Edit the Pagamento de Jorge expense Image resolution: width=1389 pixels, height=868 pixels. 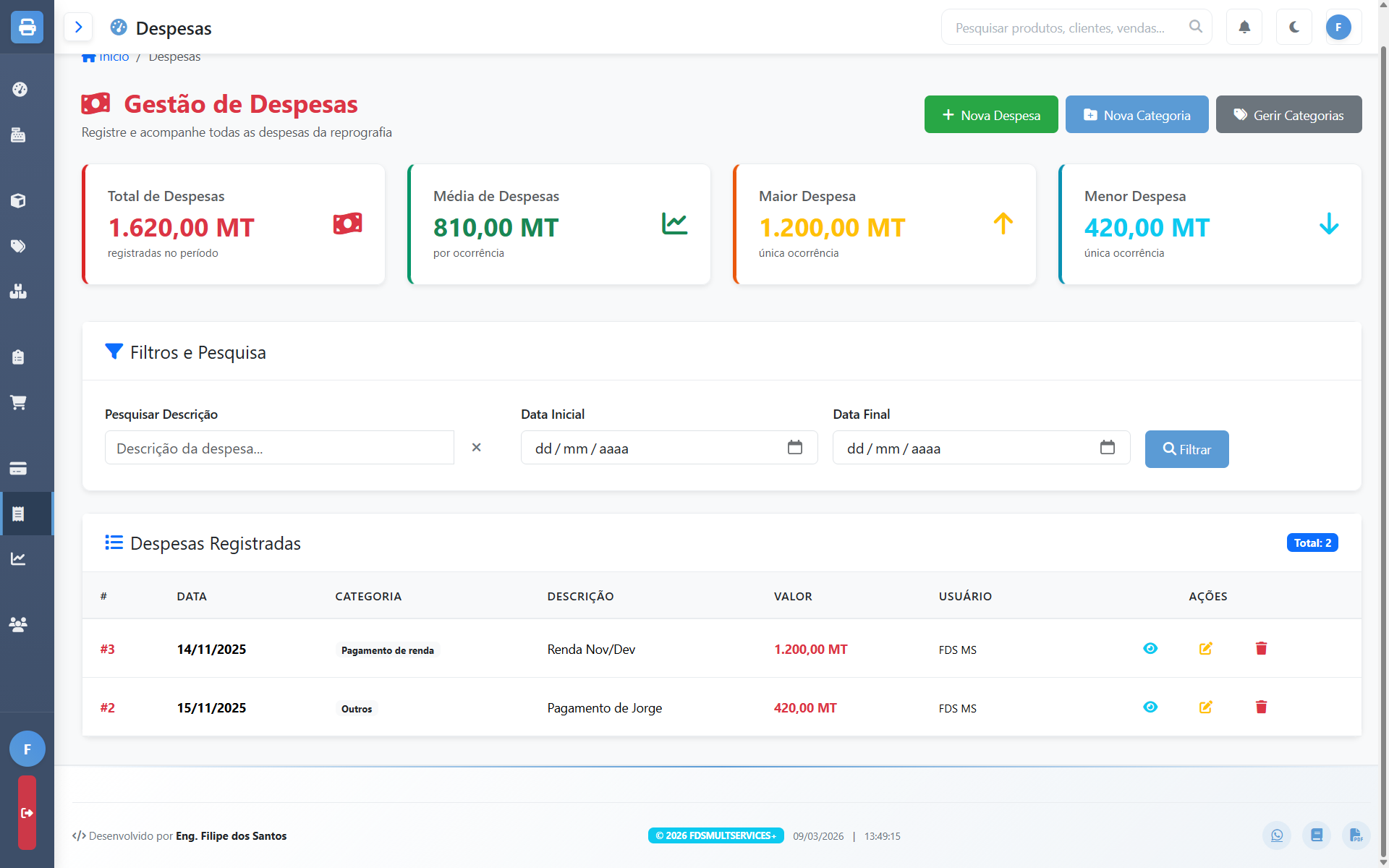(x=1205, y=707)
